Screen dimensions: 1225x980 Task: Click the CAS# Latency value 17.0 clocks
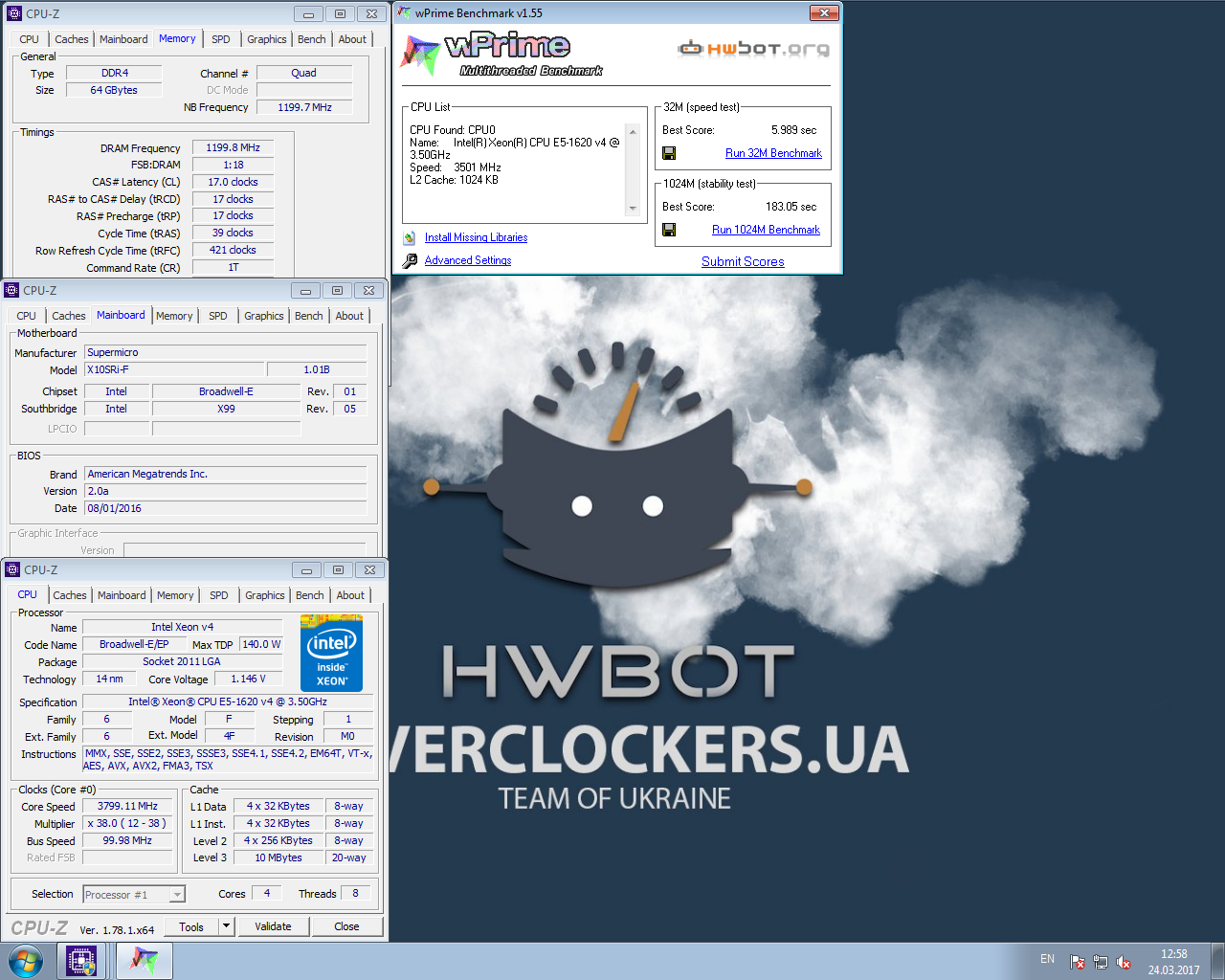pos(234,182)
